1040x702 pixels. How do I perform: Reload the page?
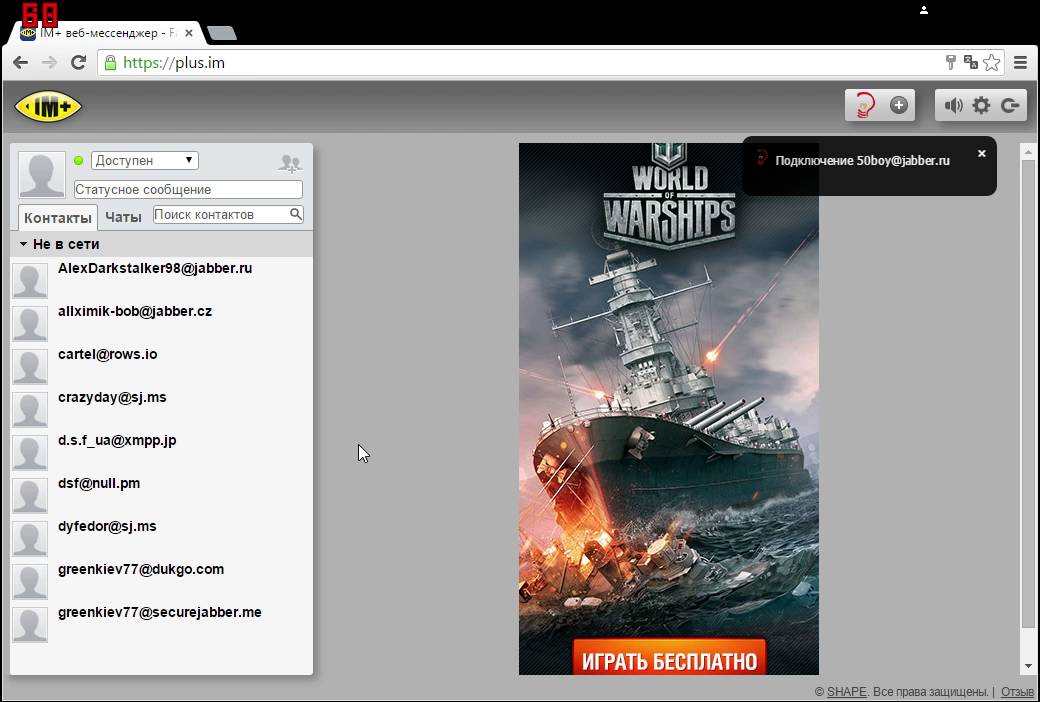point(78,62)
